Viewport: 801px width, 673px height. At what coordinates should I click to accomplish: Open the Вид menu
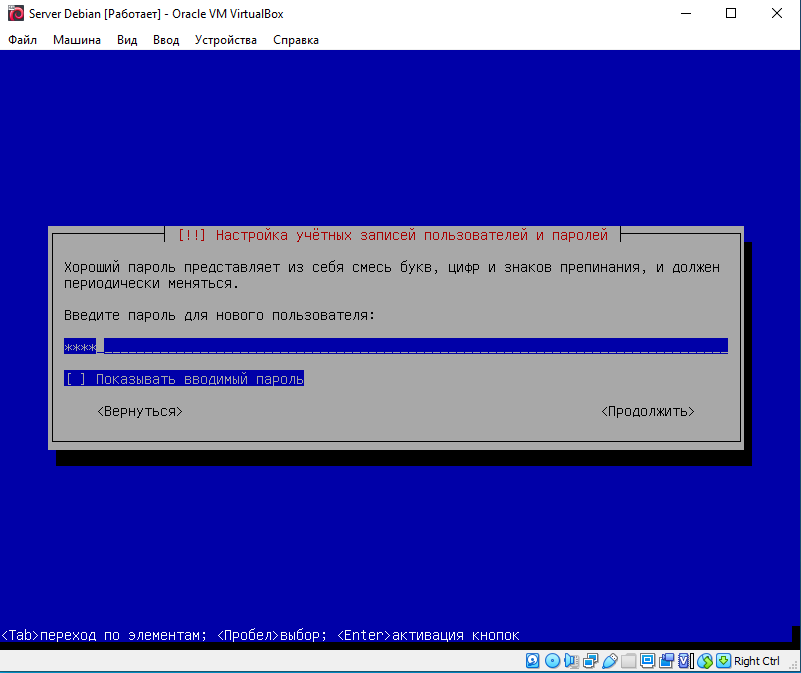(127, 40)
